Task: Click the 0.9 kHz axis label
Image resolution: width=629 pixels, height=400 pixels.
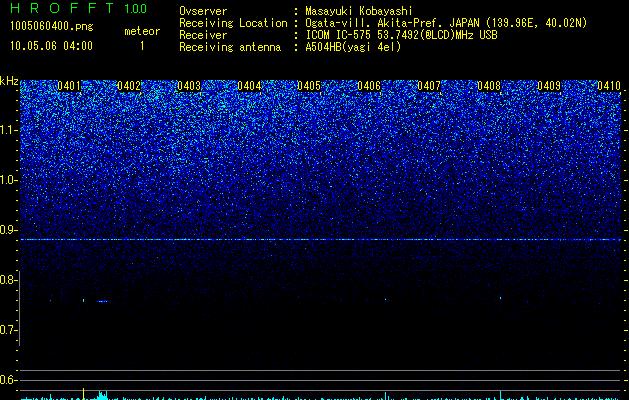Action: pyautogui.click(x=8, y=230)
